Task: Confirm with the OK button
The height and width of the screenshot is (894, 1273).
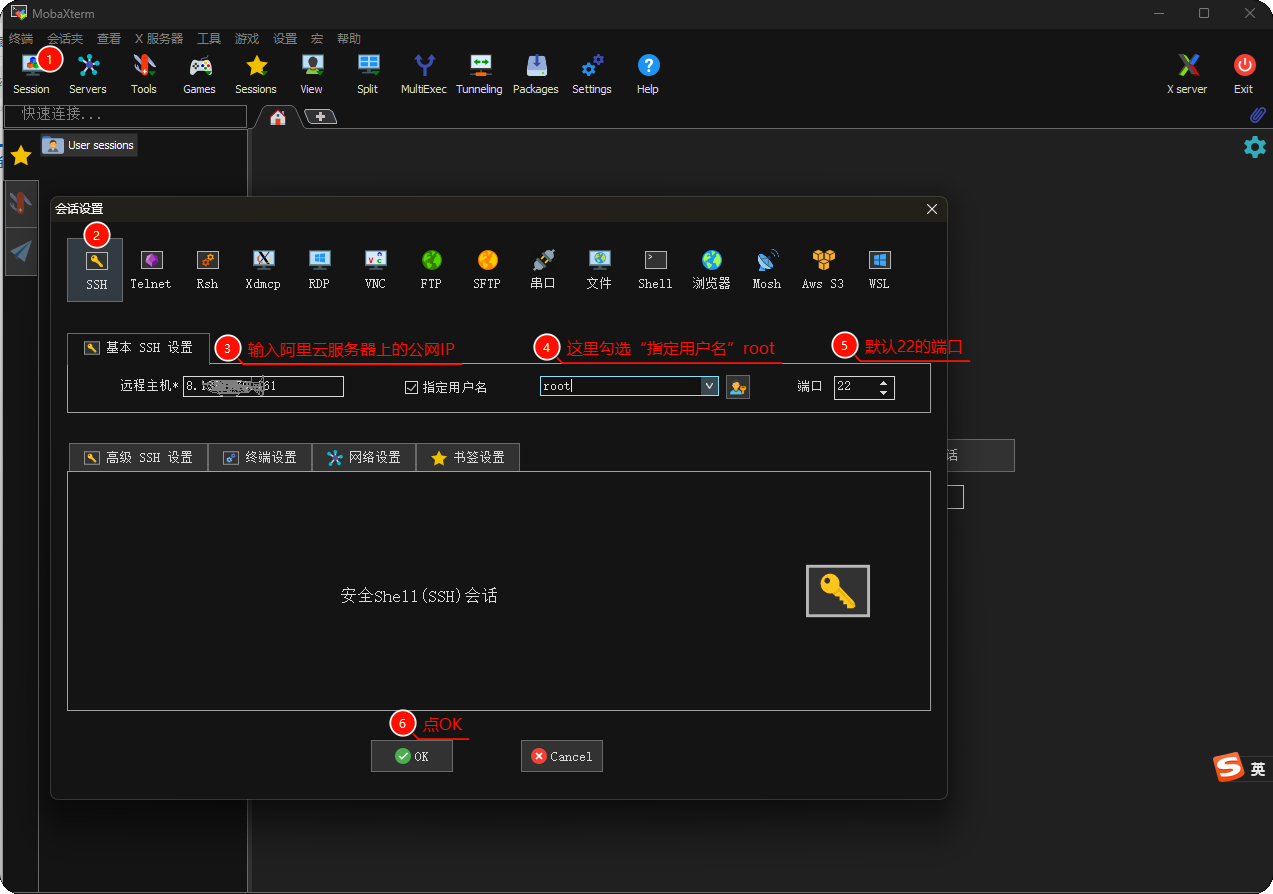Action: [x=412, y=756]
